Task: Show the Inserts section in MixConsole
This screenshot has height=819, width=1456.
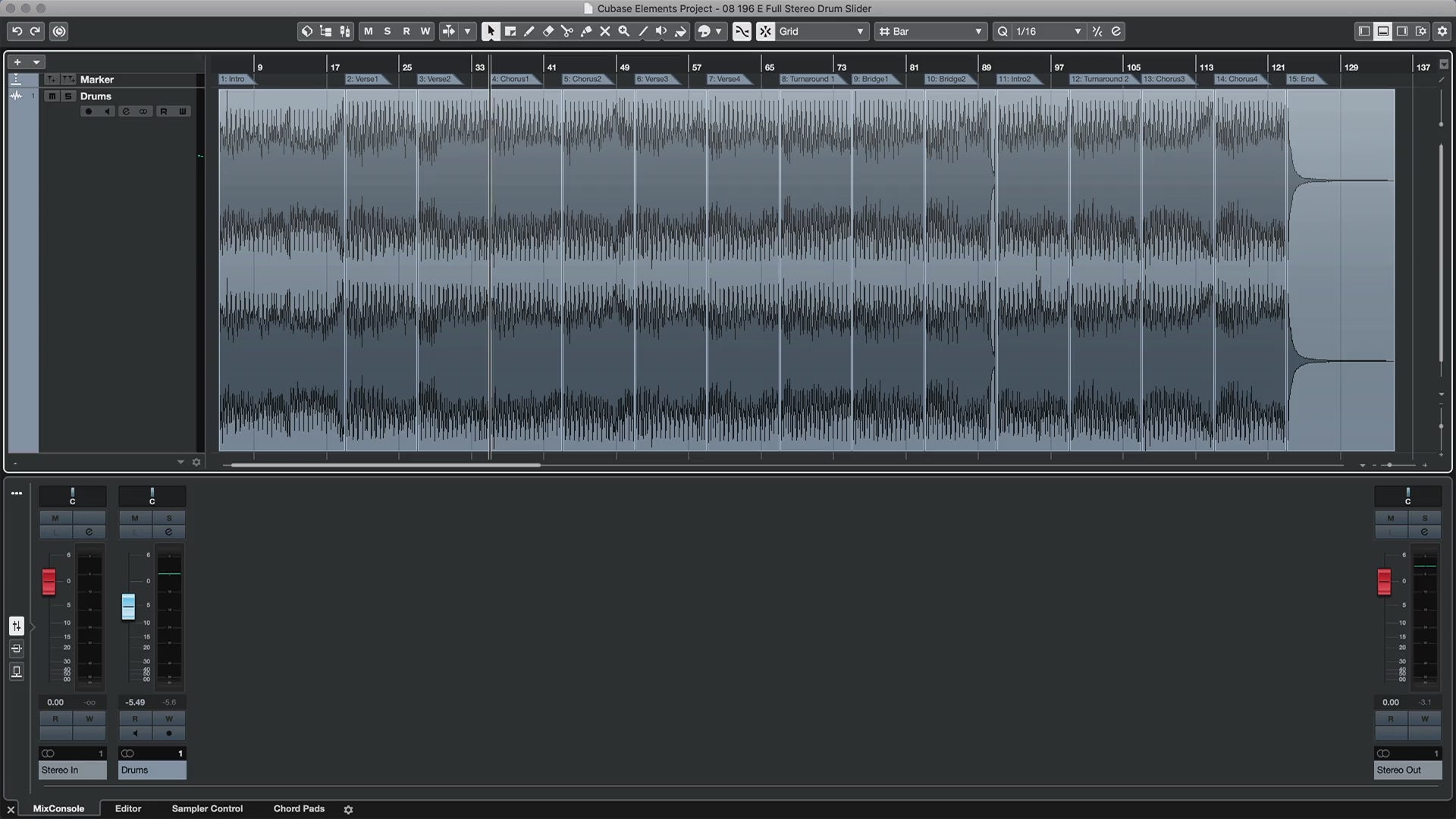Action: coord(17,648)
